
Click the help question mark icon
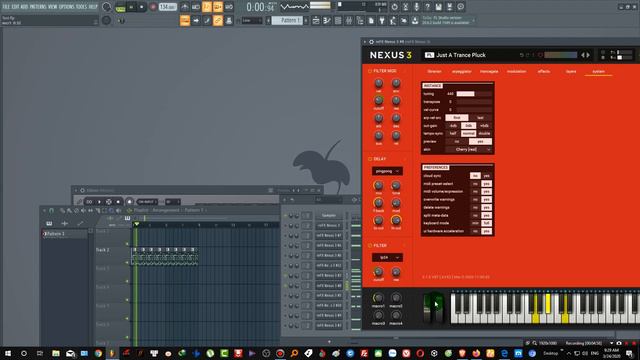427,7
